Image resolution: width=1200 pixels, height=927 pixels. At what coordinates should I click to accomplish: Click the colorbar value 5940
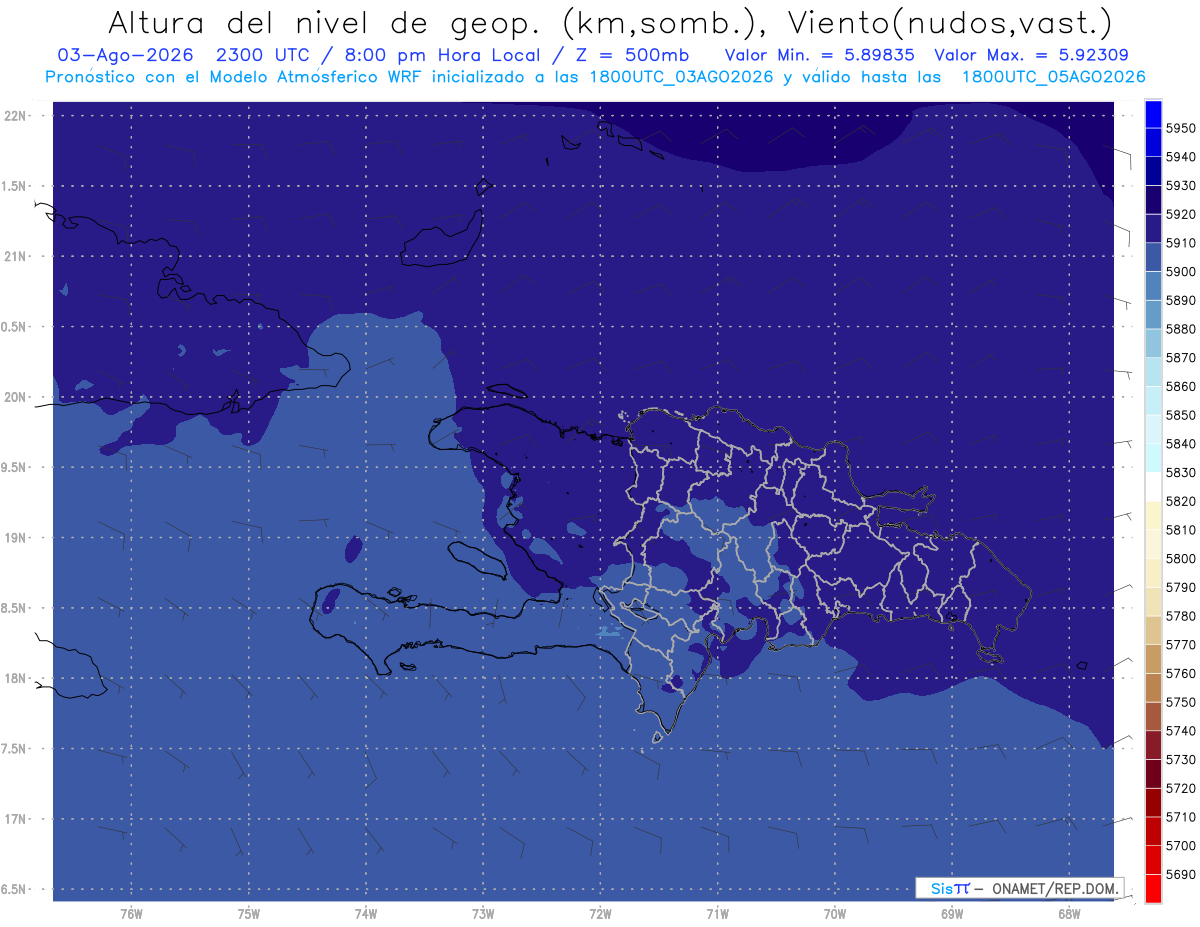[x=1181, y=157]
